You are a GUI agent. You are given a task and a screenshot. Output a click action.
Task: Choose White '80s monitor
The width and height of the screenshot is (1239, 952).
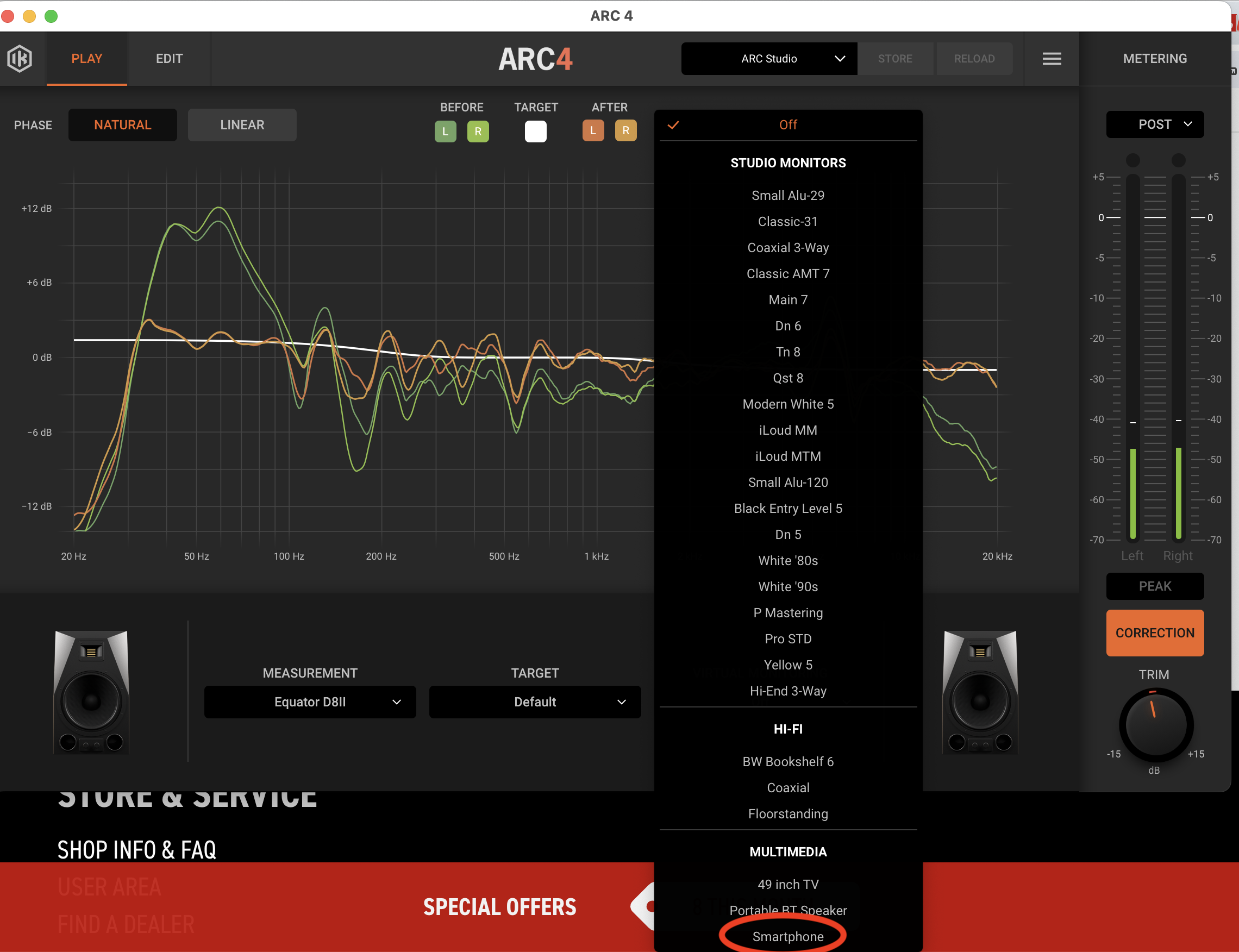click(x=788, y=560)
